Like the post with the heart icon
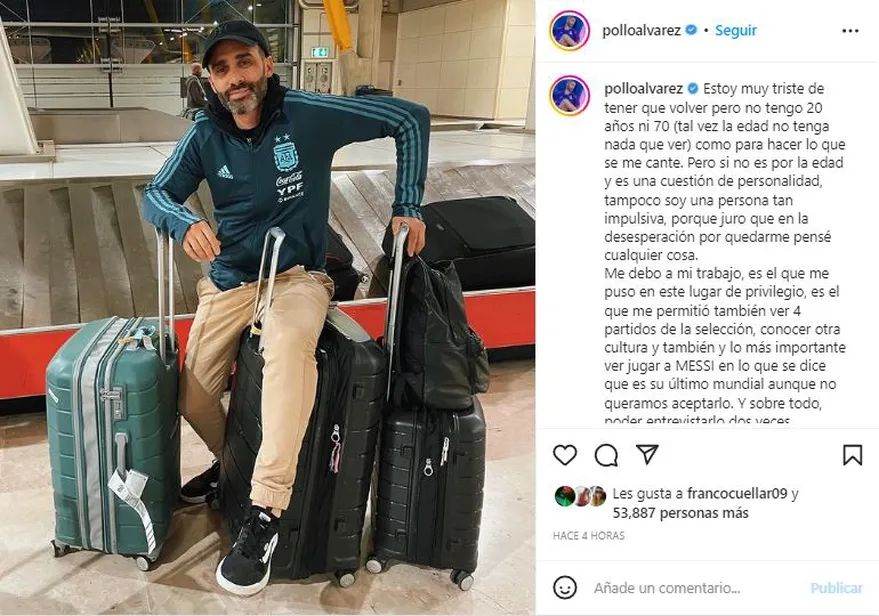The width and height of the screenshot is (879, 616). coord(565,455)
